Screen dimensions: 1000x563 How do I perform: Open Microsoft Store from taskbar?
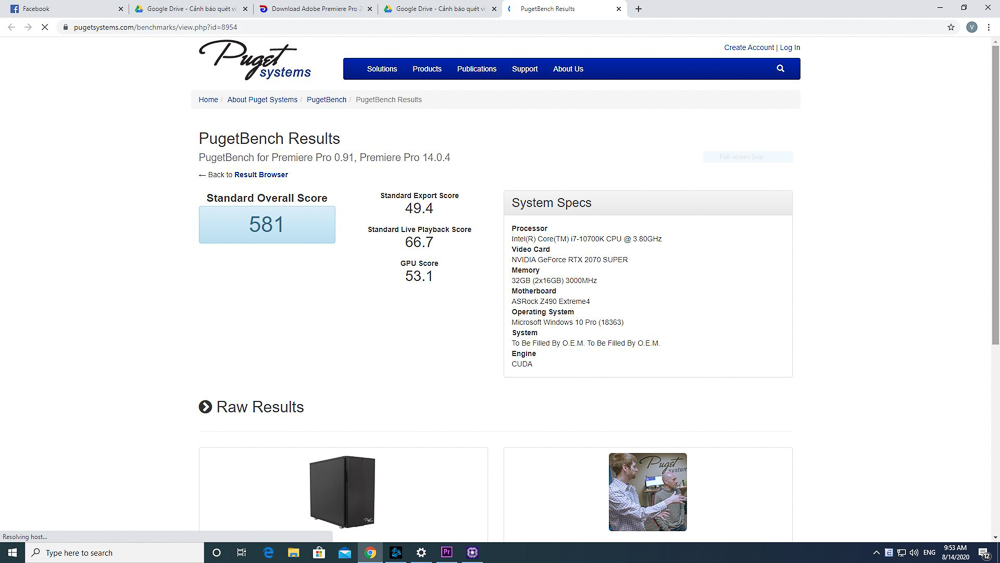tap(319, 552)
